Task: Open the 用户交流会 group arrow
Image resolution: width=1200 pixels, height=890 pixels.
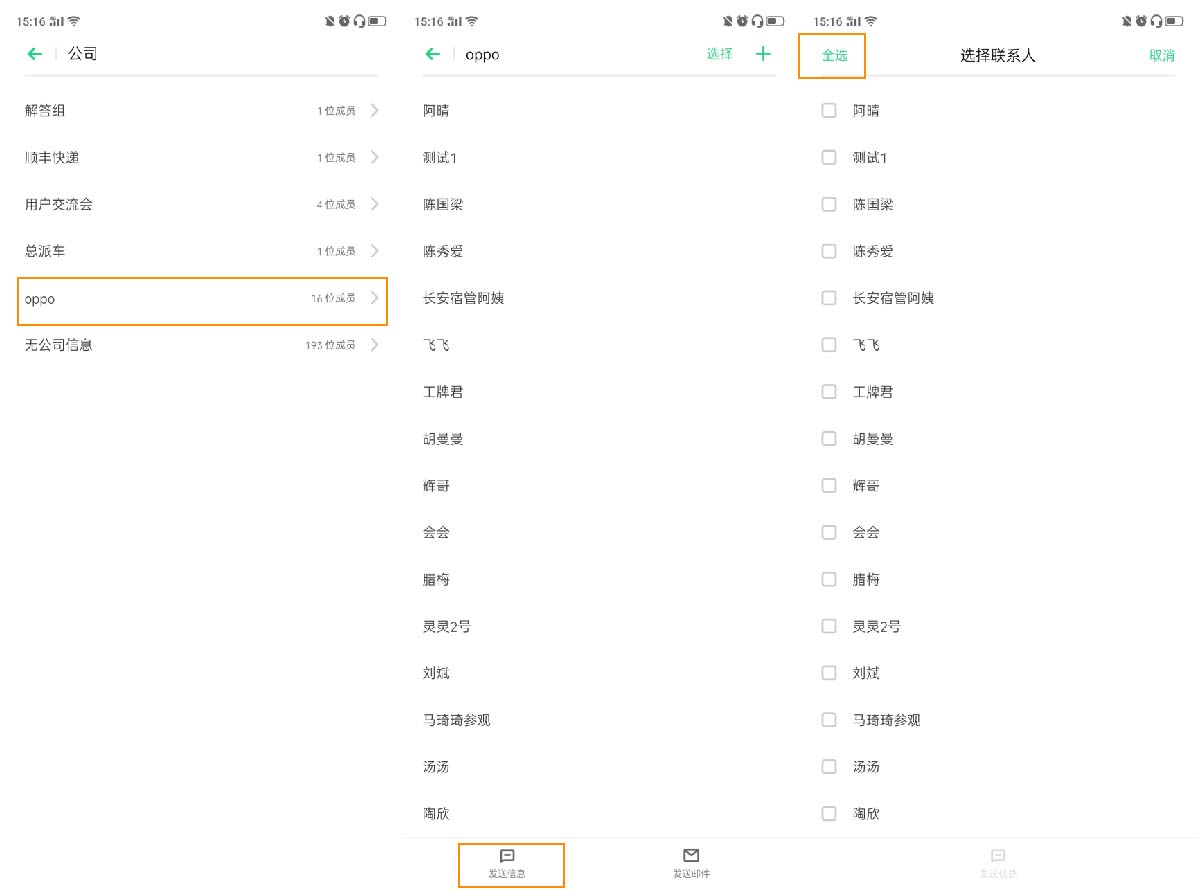Action: tap(375, 204)
